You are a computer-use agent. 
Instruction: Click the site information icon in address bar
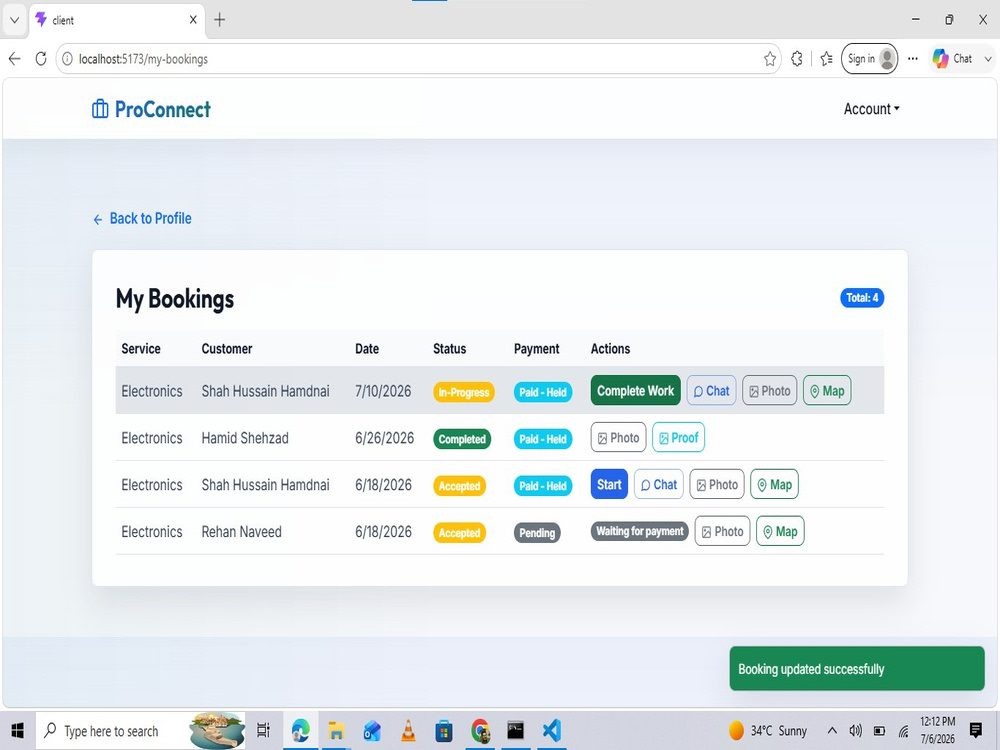point(67,59)
